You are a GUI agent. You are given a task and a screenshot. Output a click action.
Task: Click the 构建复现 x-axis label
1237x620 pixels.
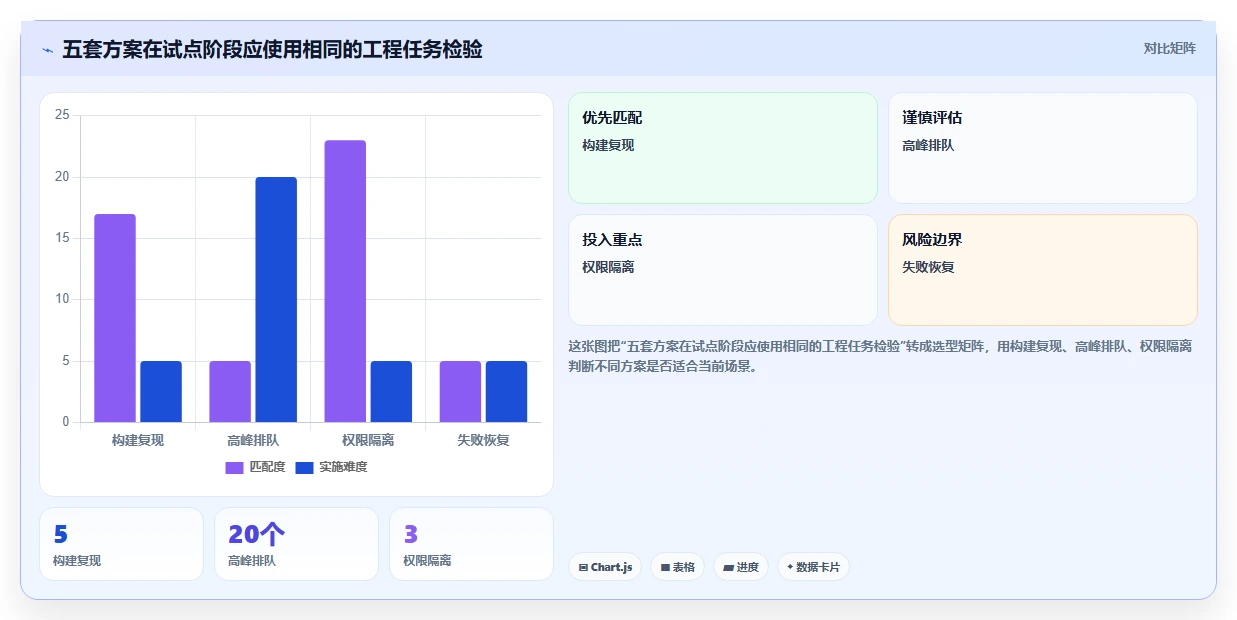tap(138, 440)
